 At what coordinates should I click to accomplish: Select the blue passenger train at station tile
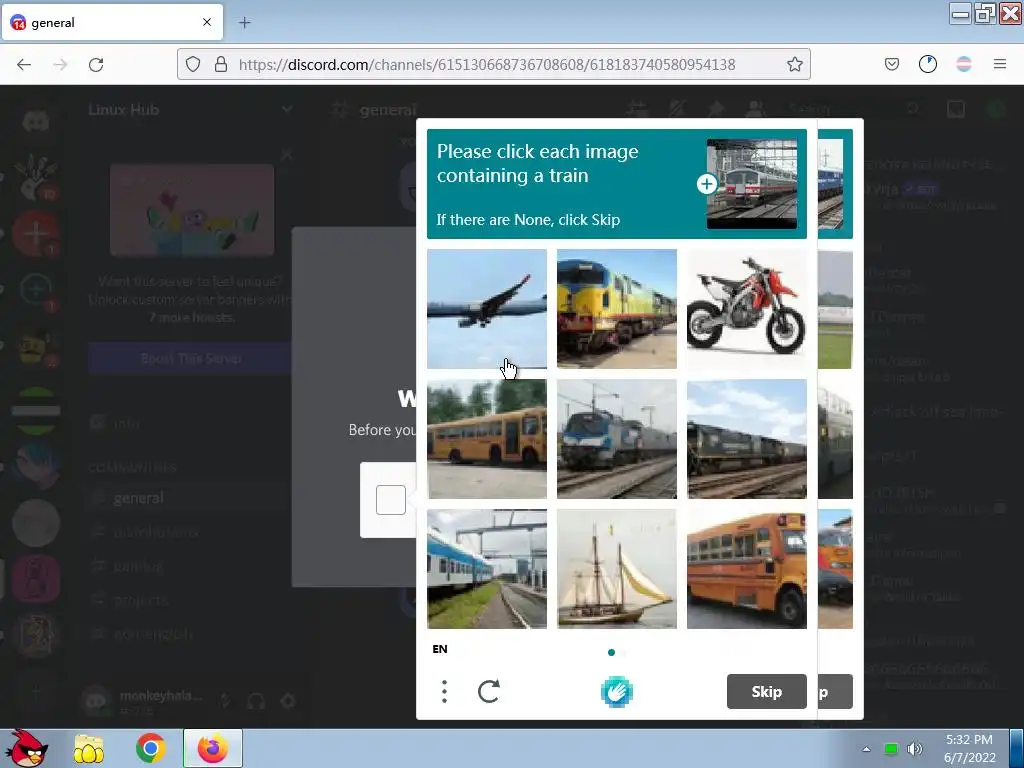click(x=487, y=569)
